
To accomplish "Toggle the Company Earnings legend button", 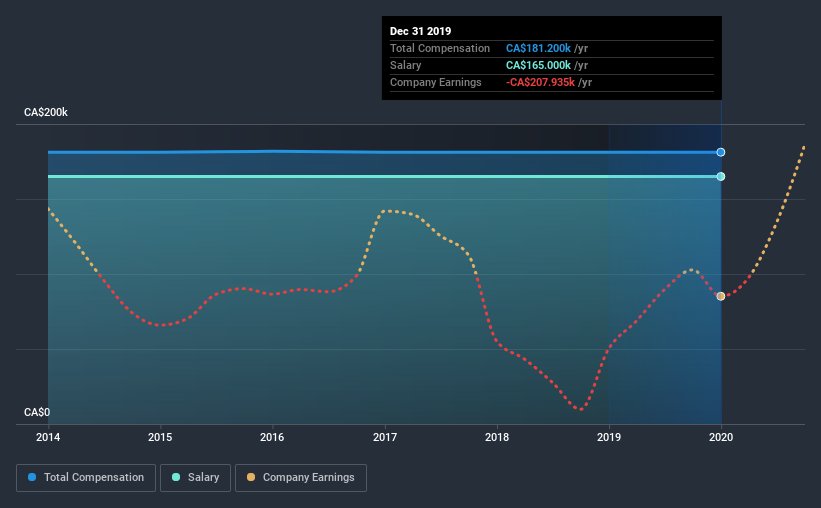I will [301, 478].
